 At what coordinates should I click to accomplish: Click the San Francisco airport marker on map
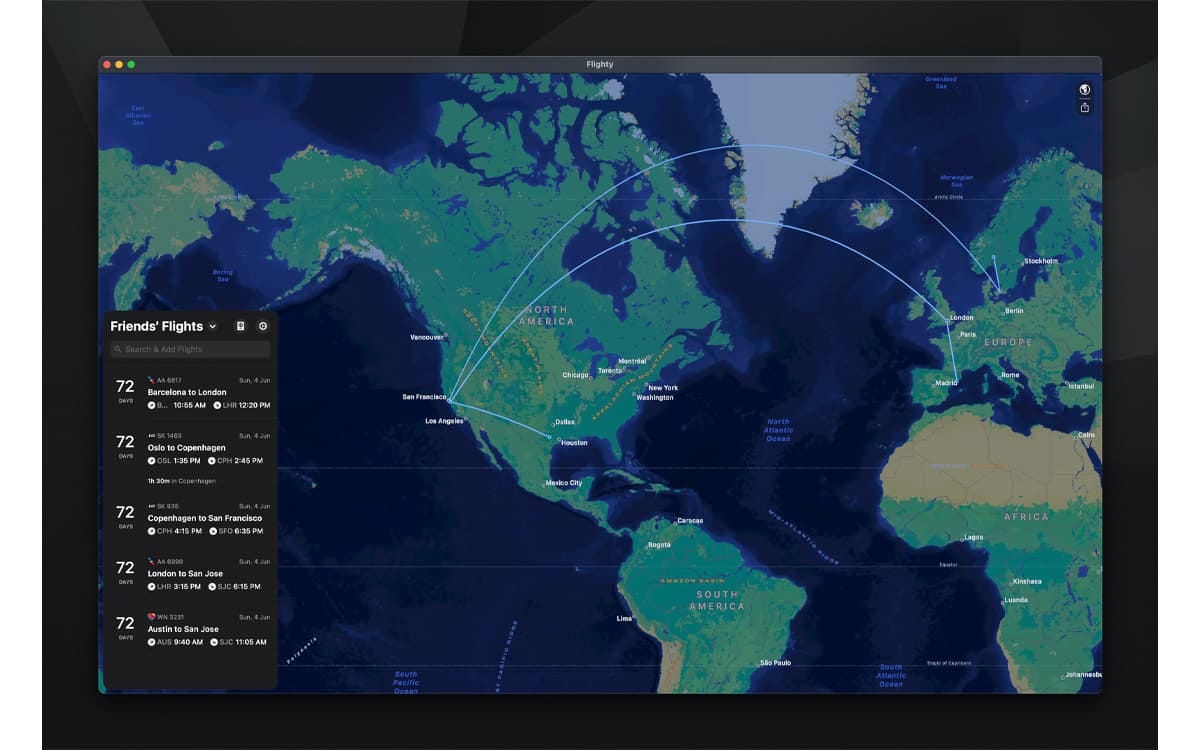[x=449, y=401]
